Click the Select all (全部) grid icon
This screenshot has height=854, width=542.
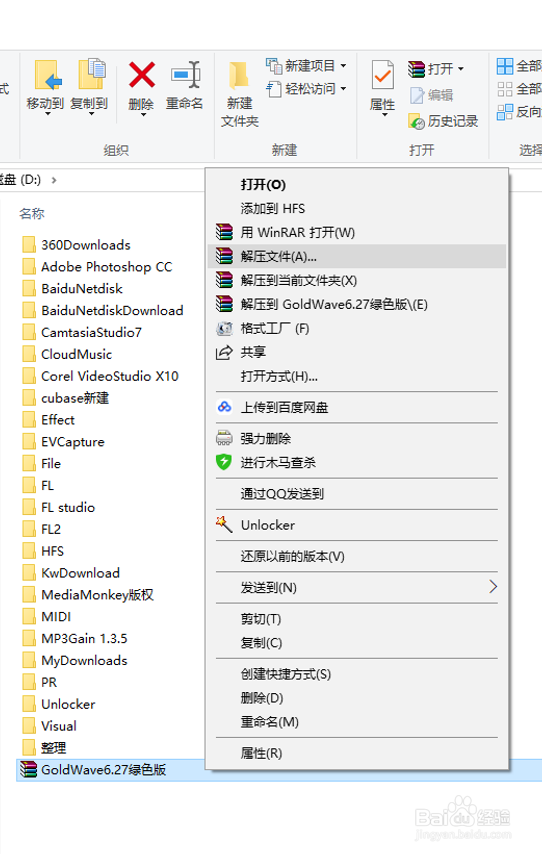tap(505, 66)
